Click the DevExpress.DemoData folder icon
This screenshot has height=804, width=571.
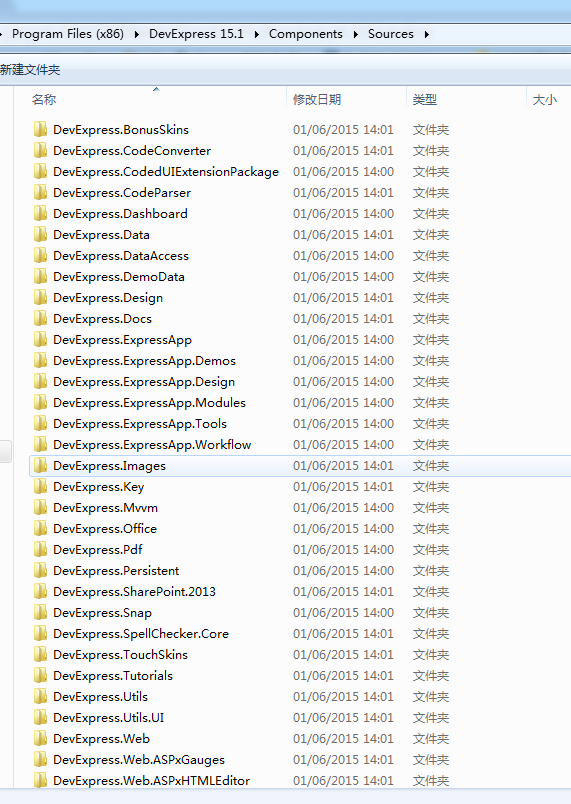click(x=40, y=276)
